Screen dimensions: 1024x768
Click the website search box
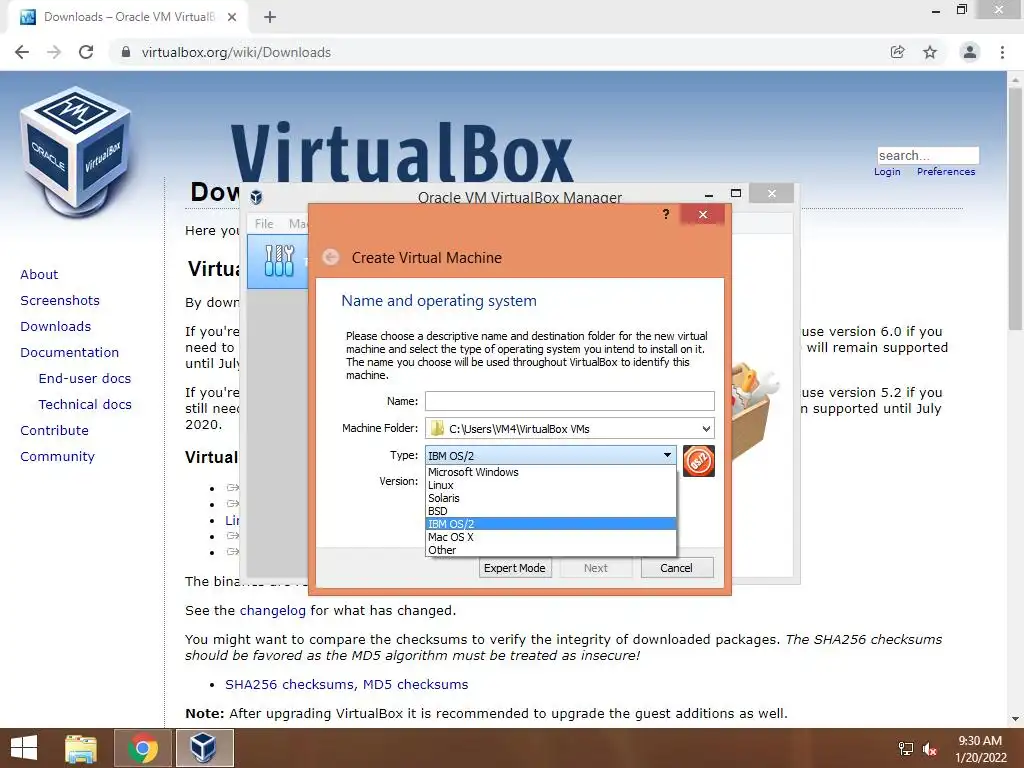[x=928, y=155]
